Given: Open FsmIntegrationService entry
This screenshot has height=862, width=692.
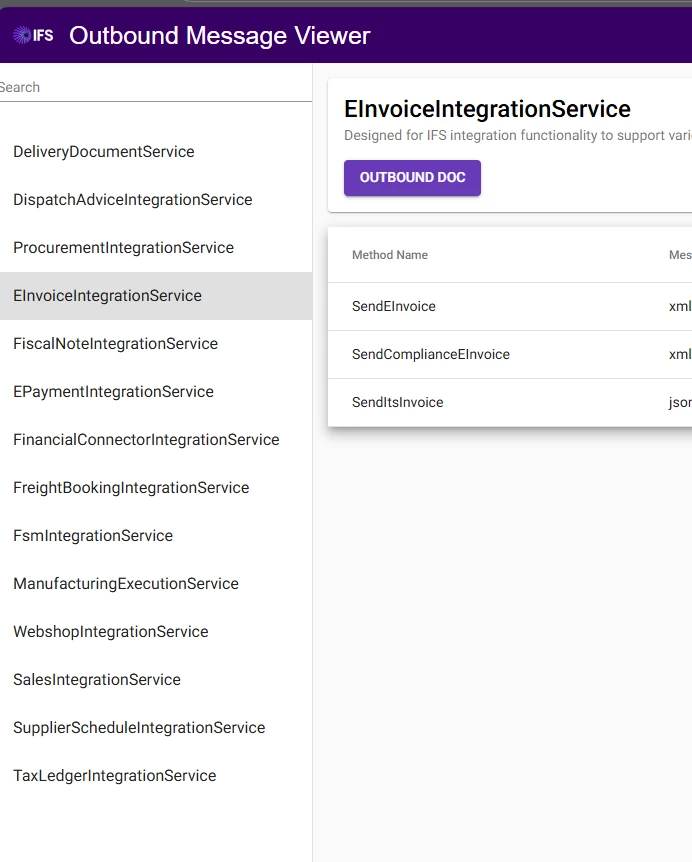Looking at the screenshot, I should [156, 536].
